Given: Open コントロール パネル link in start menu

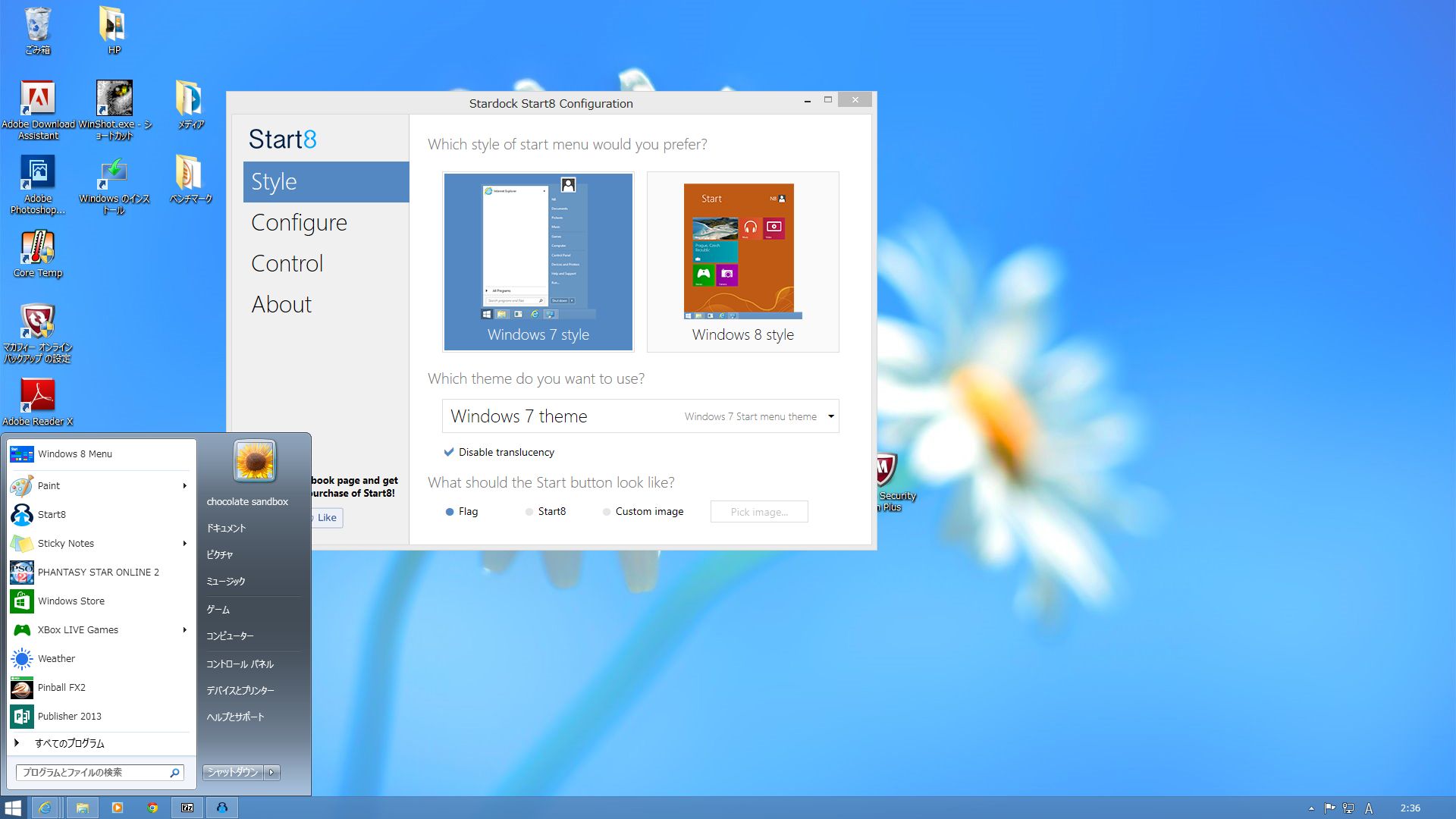Looking at the screenshot, I should tap(240, 664).
